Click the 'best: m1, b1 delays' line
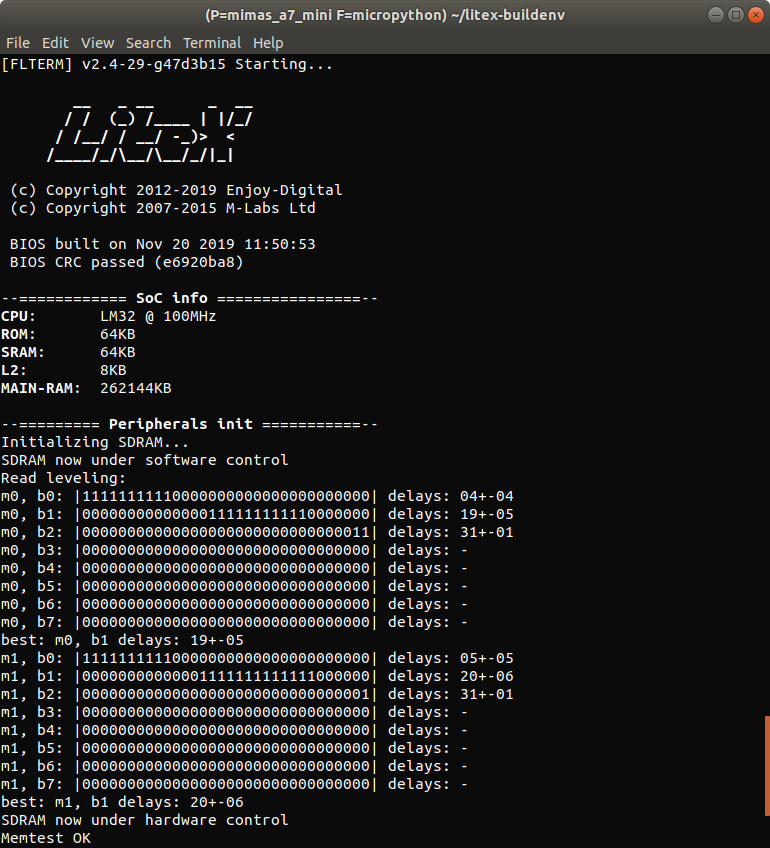Viewport: 770px width, 848px height. (x=122, y=802)
